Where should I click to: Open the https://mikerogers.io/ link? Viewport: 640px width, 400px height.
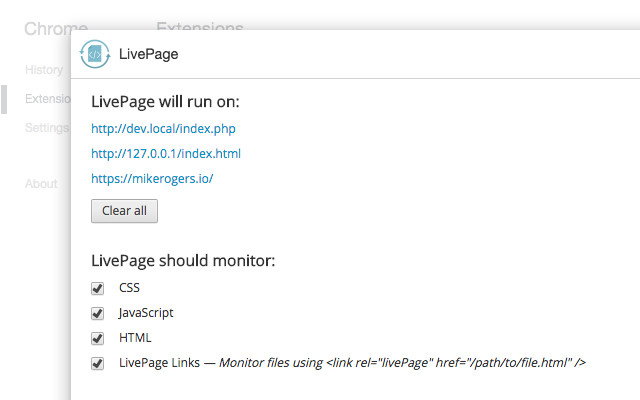point(152,179)
